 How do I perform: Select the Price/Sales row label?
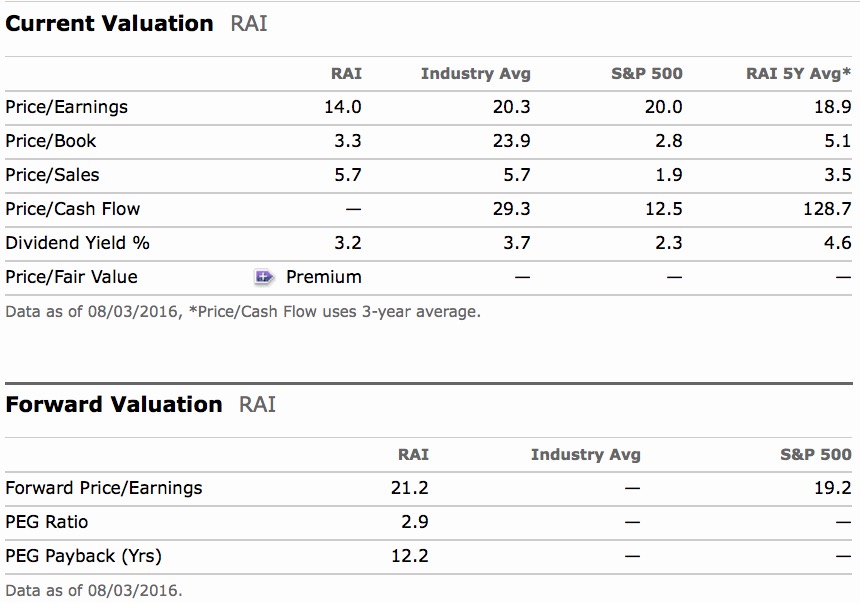tap(52, 175)
